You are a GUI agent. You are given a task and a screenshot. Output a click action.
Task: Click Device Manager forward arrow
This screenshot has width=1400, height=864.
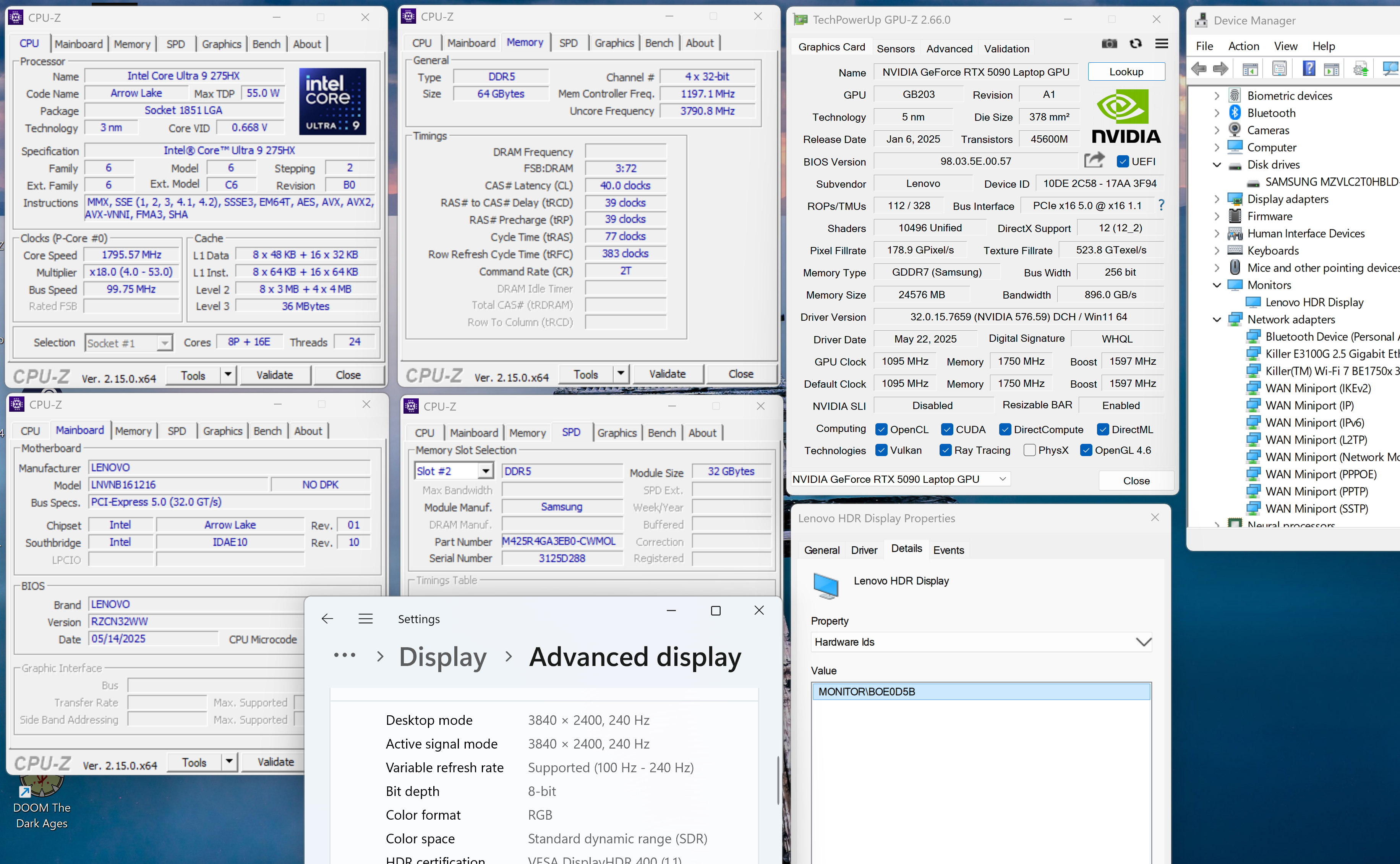click(x=1221, y=69)
